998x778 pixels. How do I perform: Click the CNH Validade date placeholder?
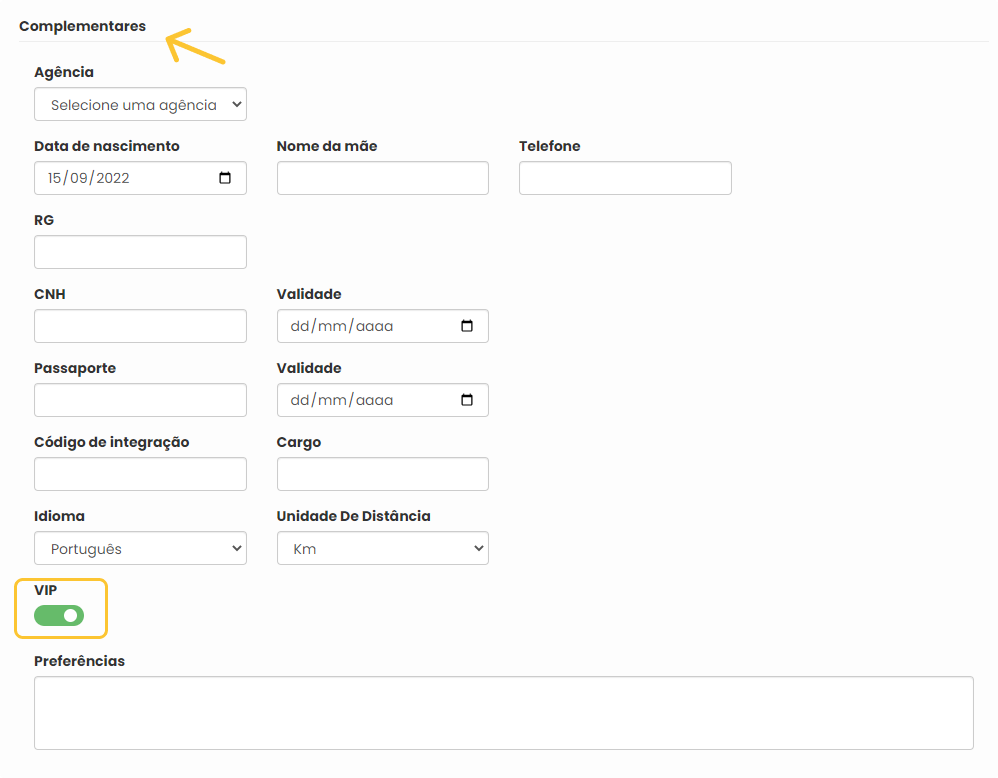click(x=342, y=326)
